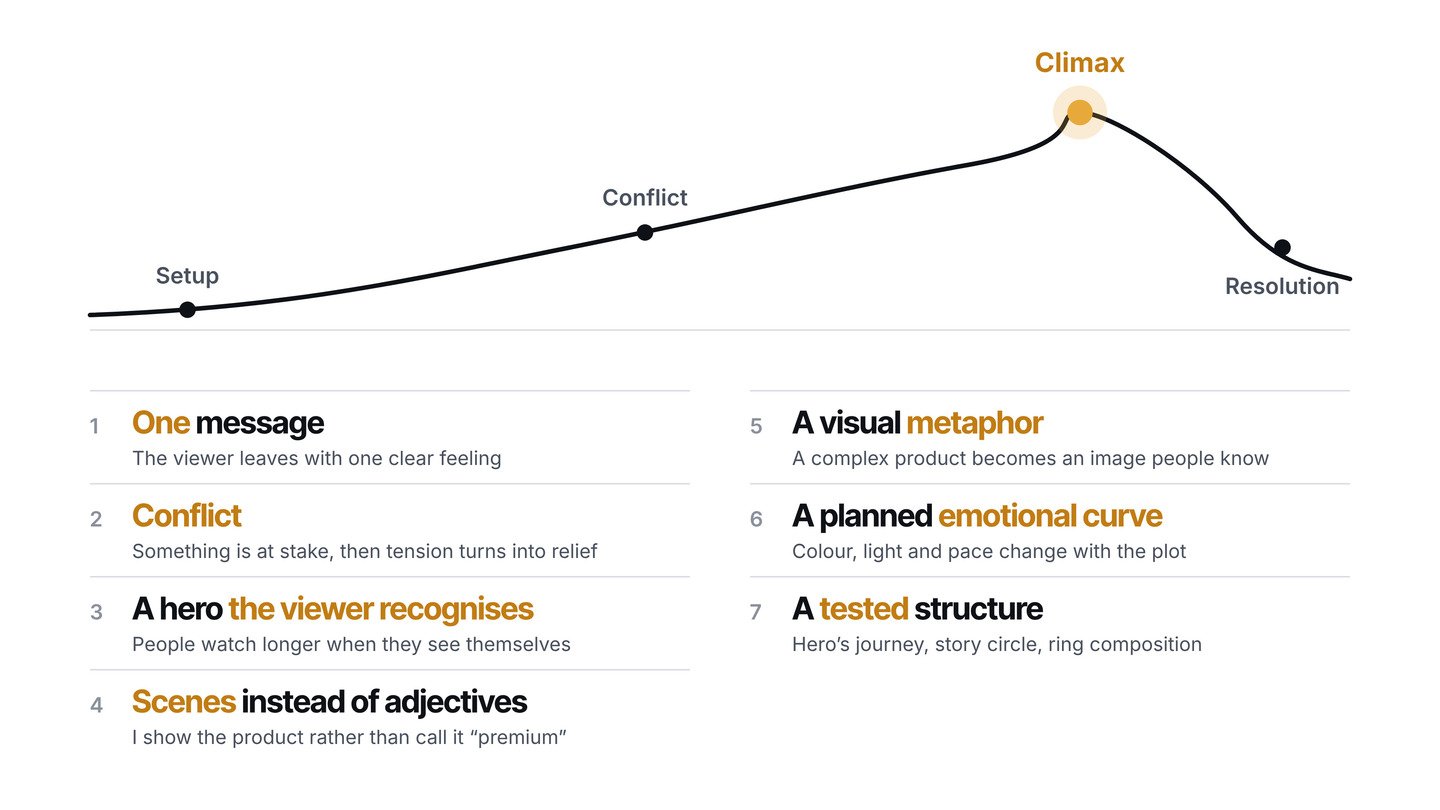Viewport: 1440px width, 810px height.
Task: Click the number 5 list marker
Action: point(756,427)
